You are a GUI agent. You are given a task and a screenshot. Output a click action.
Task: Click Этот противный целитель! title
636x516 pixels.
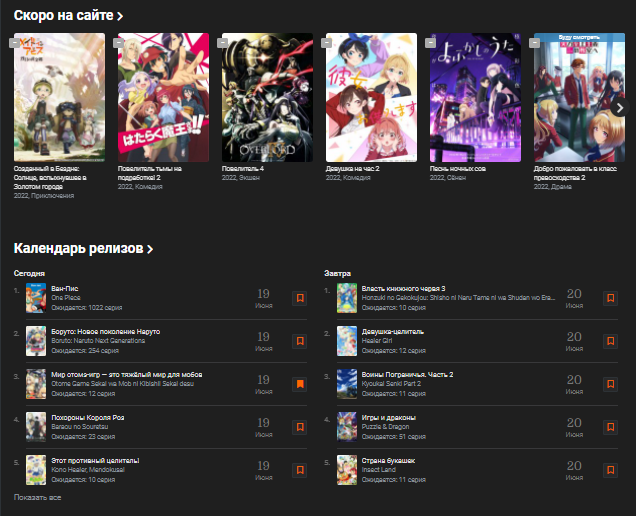click(95, 460)
